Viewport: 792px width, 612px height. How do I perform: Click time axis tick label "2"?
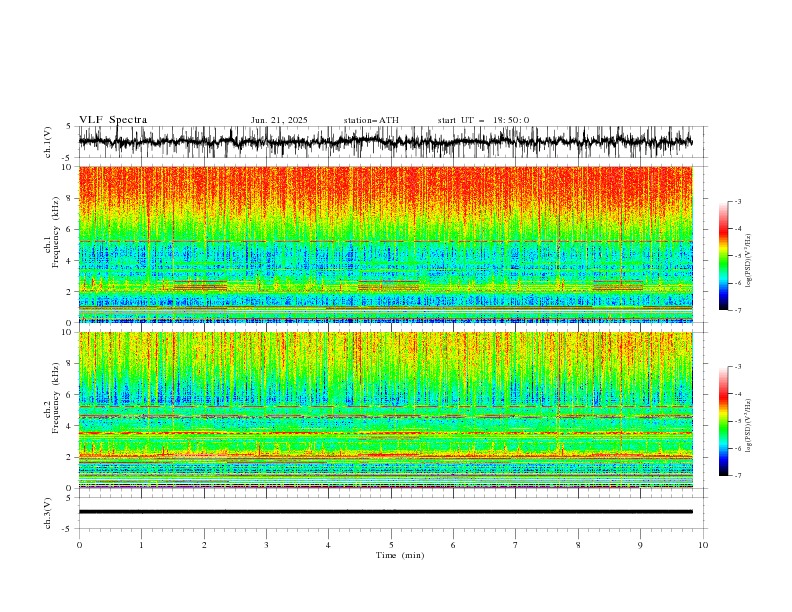coord(204,545)
